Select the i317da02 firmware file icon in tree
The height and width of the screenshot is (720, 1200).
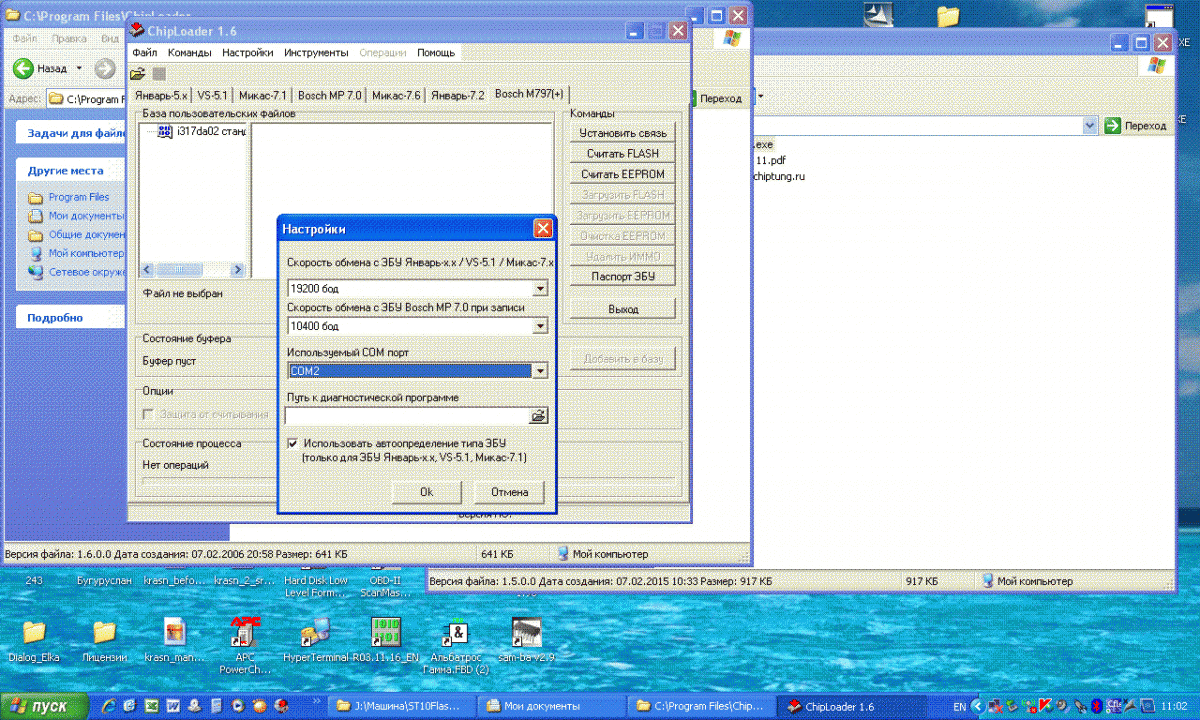165,132
